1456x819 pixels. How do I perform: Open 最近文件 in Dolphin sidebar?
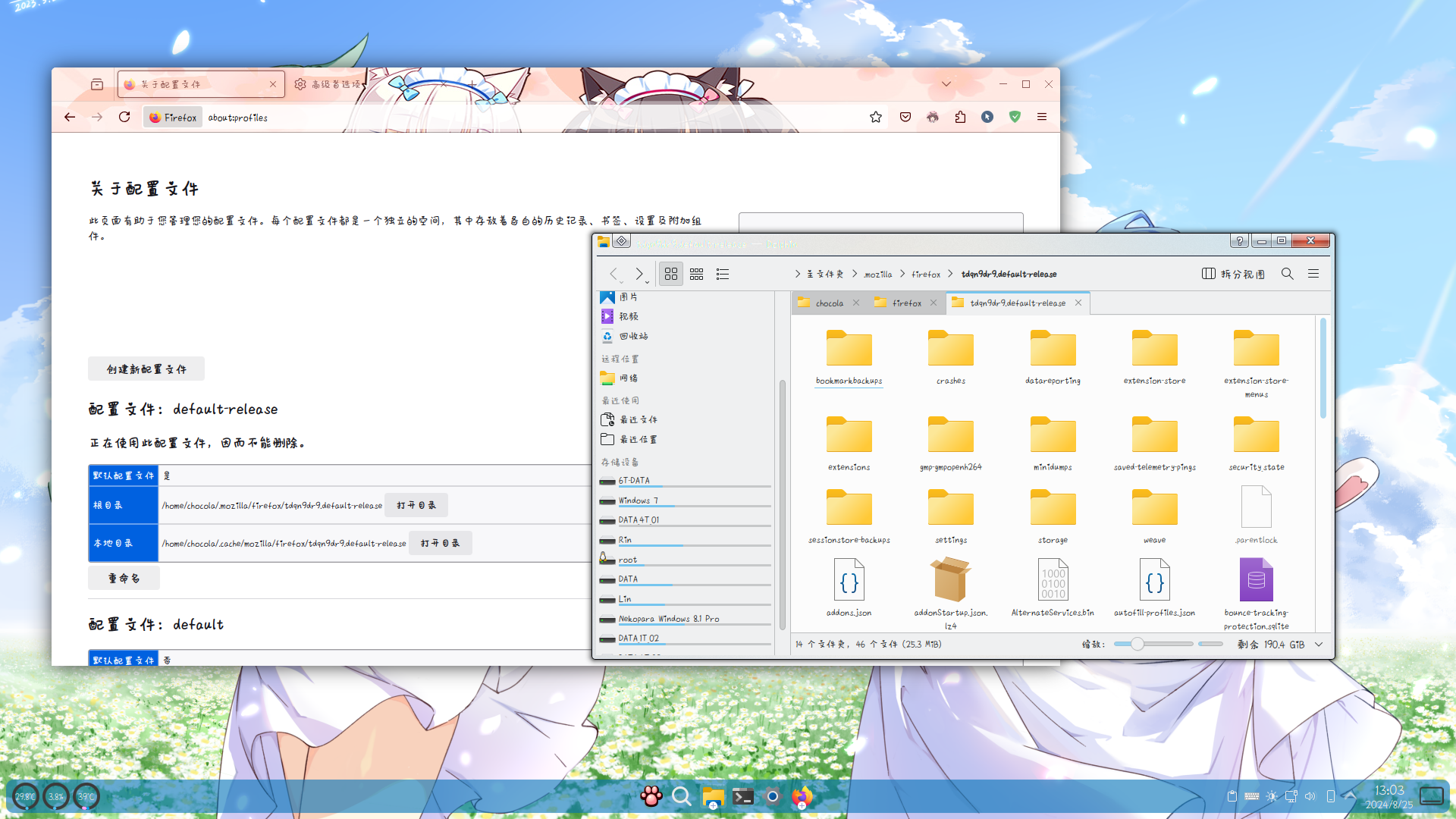[x=629, y=419]
